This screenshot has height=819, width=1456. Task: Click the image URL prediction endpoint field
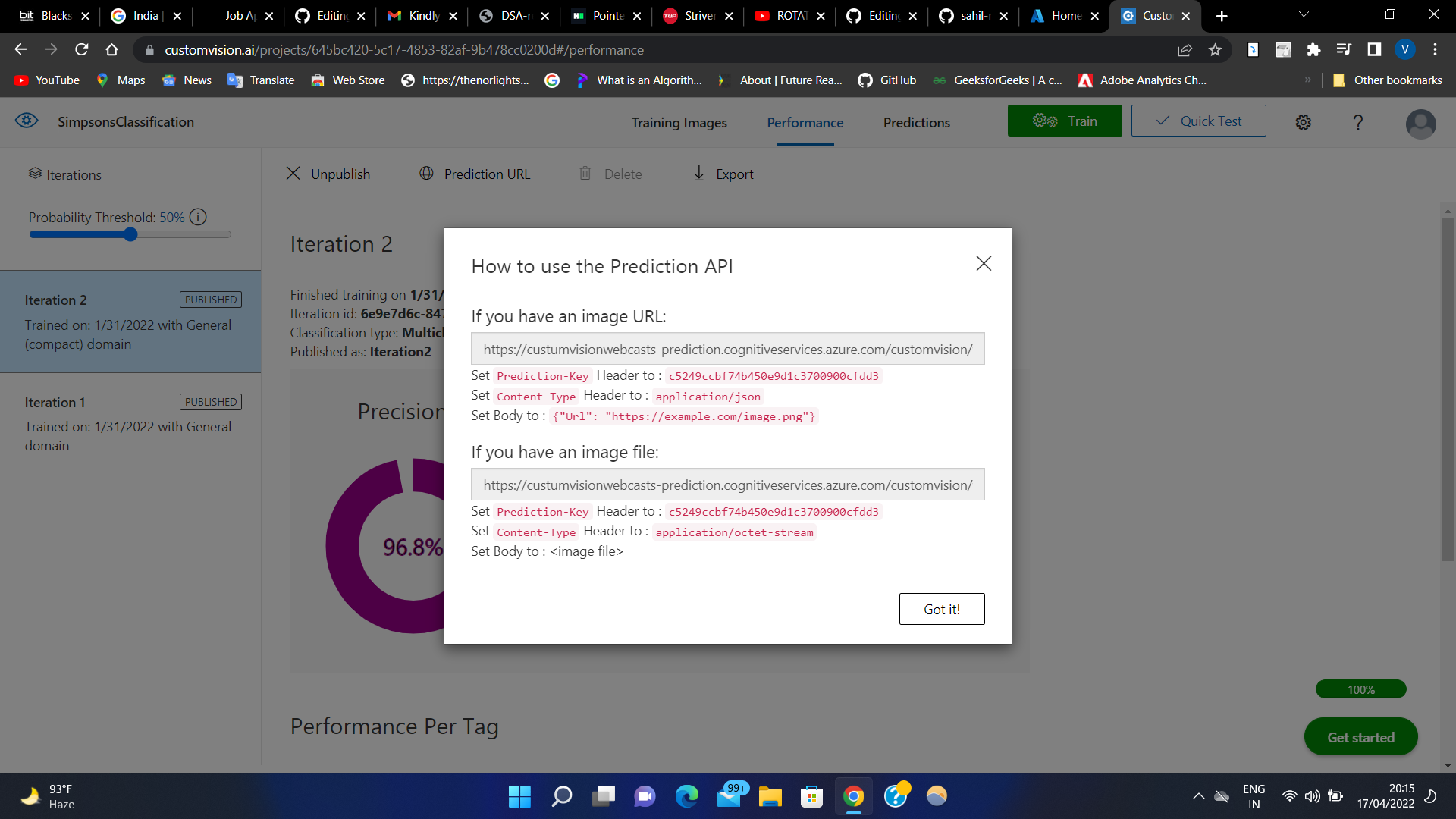[x=727, y=349]
